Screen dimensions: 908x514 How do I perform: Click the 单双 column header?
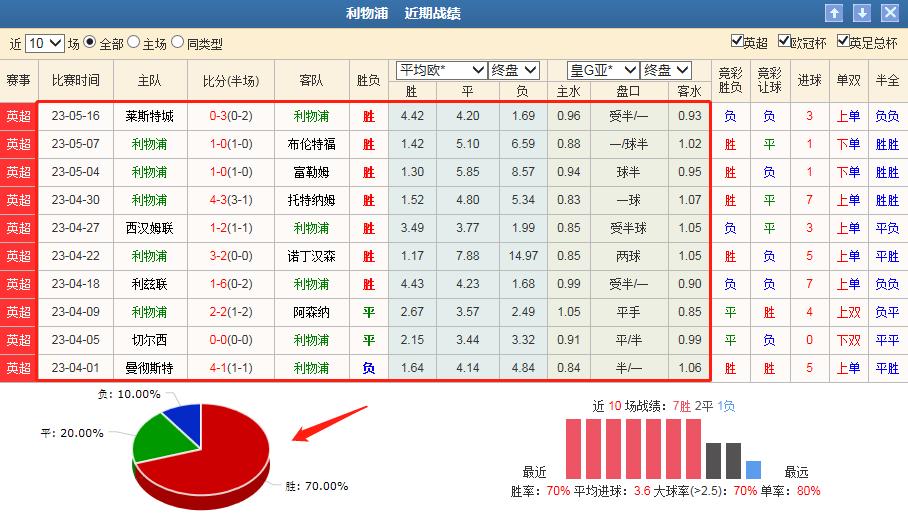(848, 80)
